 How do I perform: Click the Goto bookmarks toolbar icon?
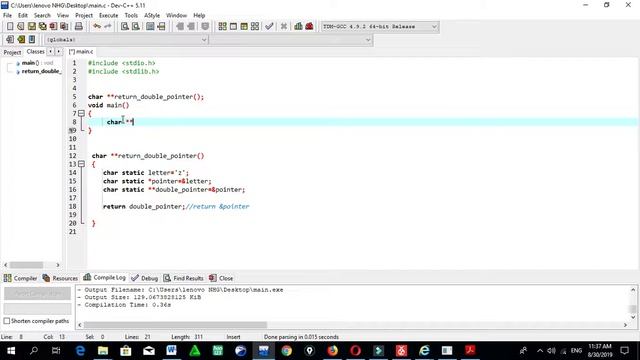pyautogui.click(x=32, y=40)
